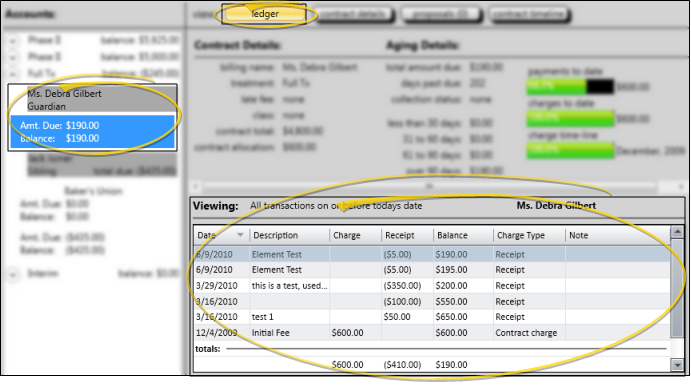691x392 pixels.
Task: Click ledger scrollbar up arrow
Action: click(677, 232)
